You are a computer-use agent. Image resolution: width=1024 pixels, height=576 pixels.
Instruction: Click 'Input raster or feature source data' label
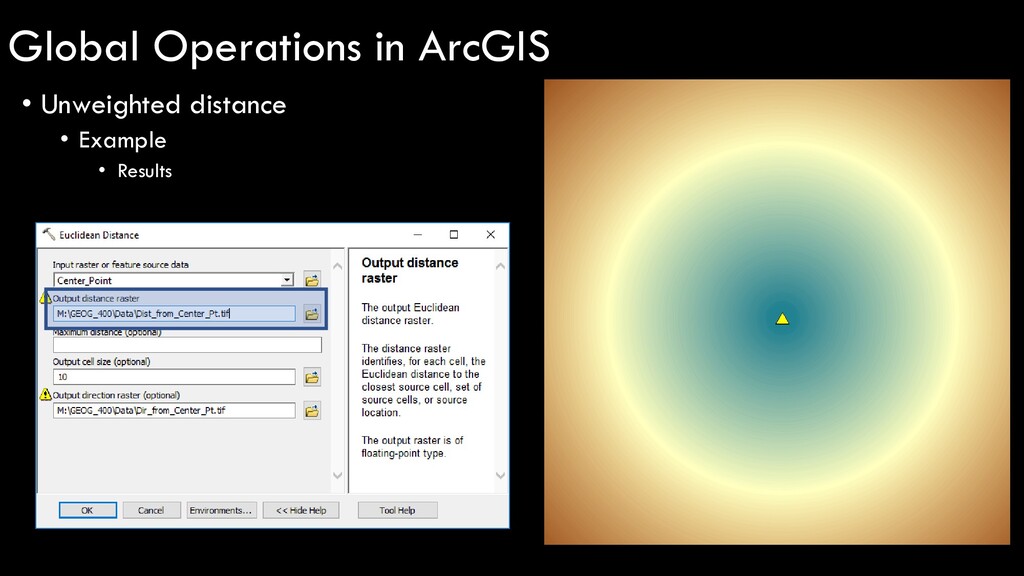(121, 264)
